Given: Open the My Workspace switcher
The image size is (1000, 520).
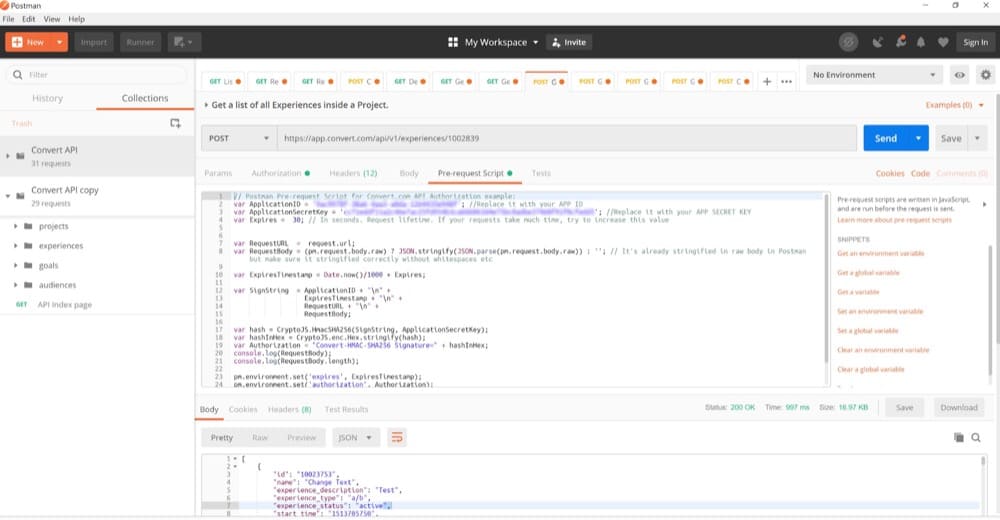Looking at the screenshot, I should tap(493, 42).
